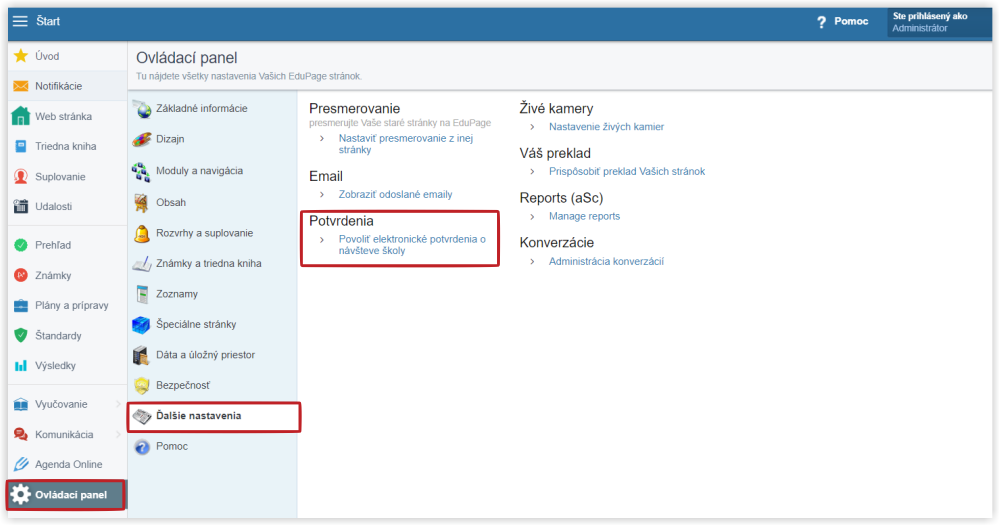
Task: Click the Ovládací panel gear icon
Action: pyautogui.click(x=20, y=495)
